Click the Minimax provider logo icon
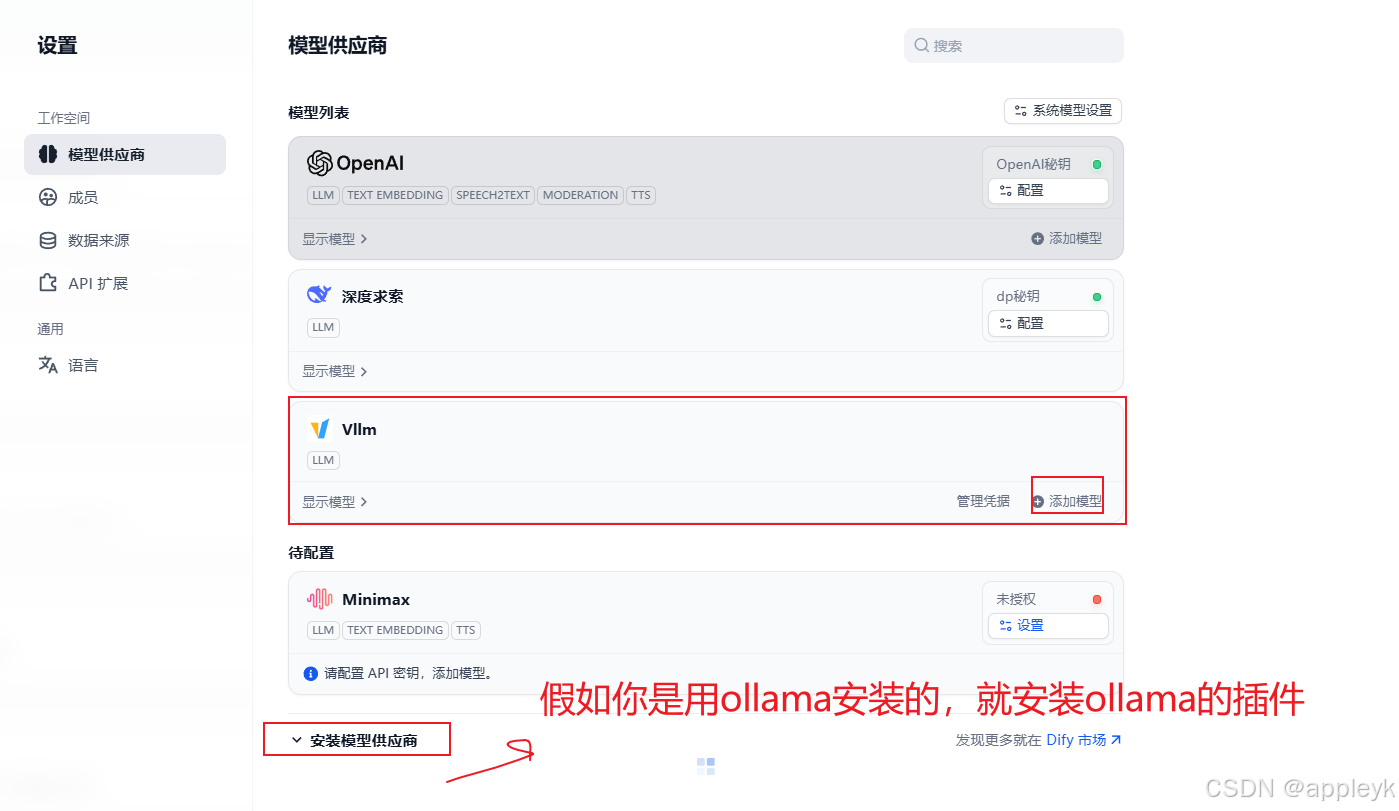Screen dimensions: 1399x811 [x=319, y=598]
